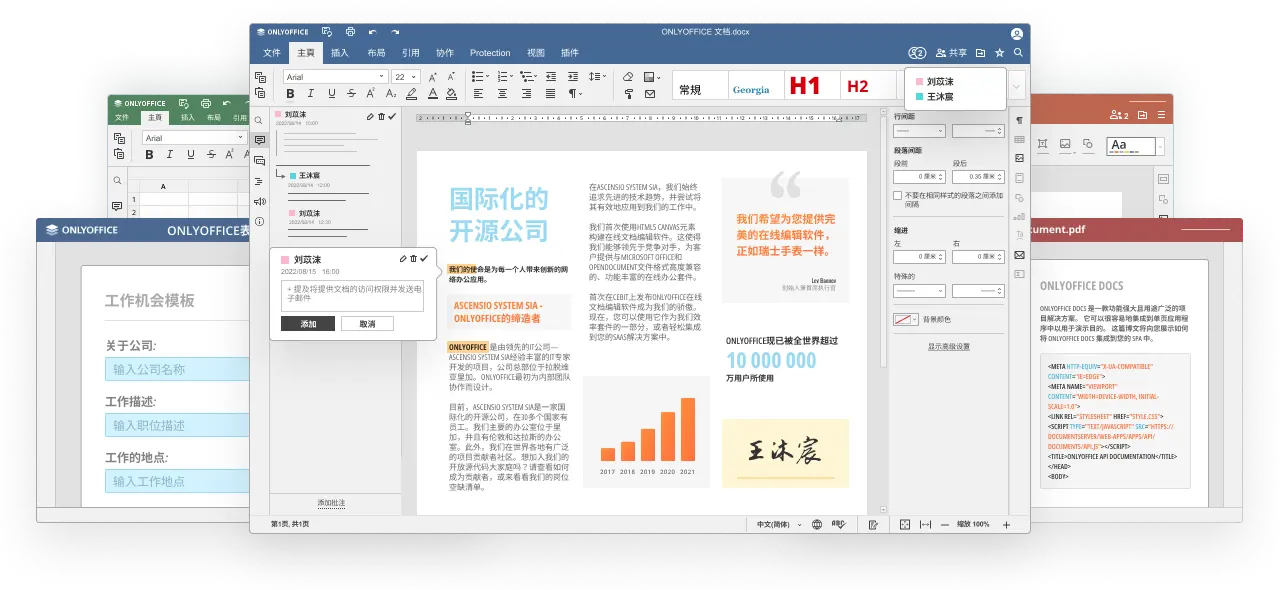Switch to the 插入 tab in document editor

coord(340,53)
